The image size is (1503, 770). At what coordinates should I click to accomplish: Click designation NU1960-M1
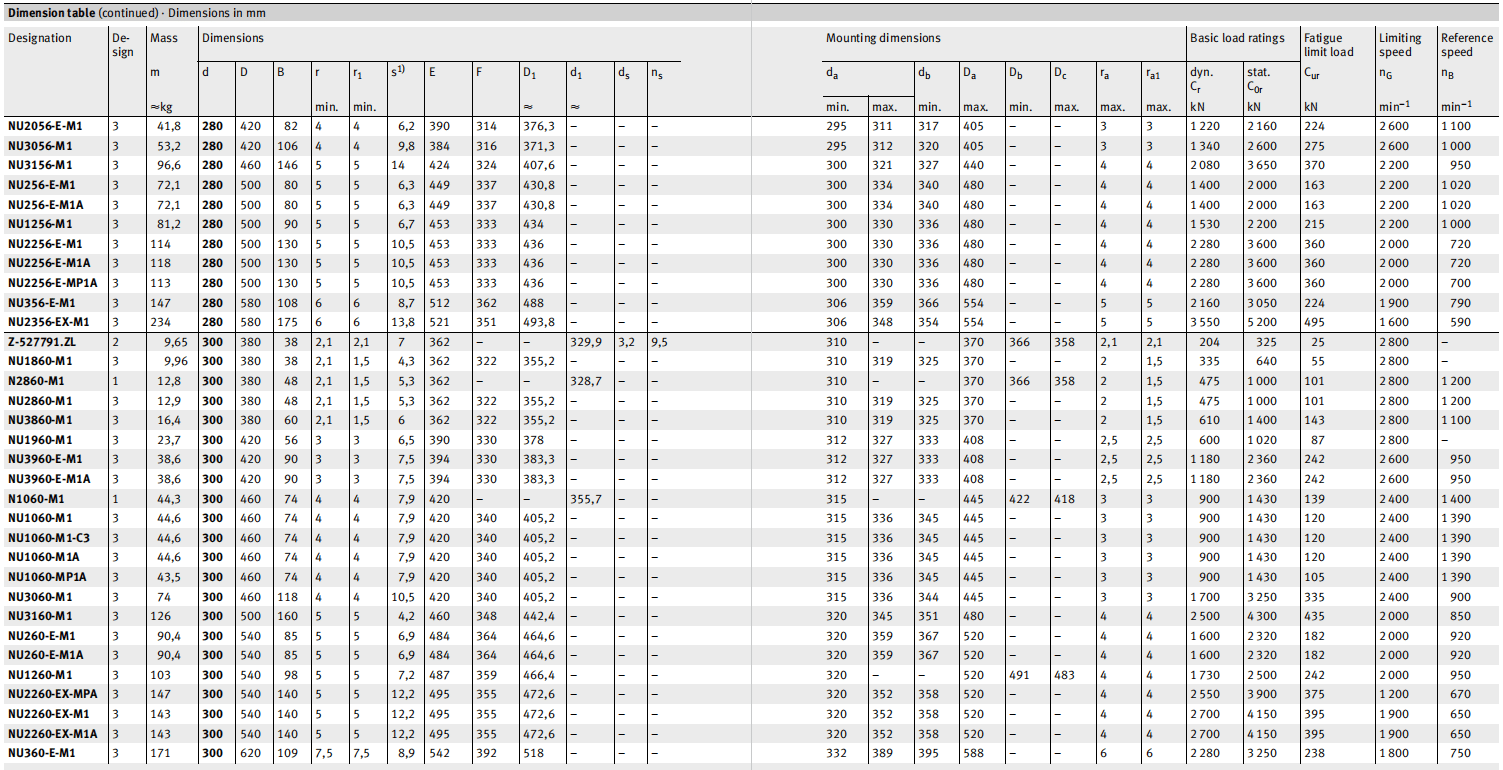coord(39,439)
